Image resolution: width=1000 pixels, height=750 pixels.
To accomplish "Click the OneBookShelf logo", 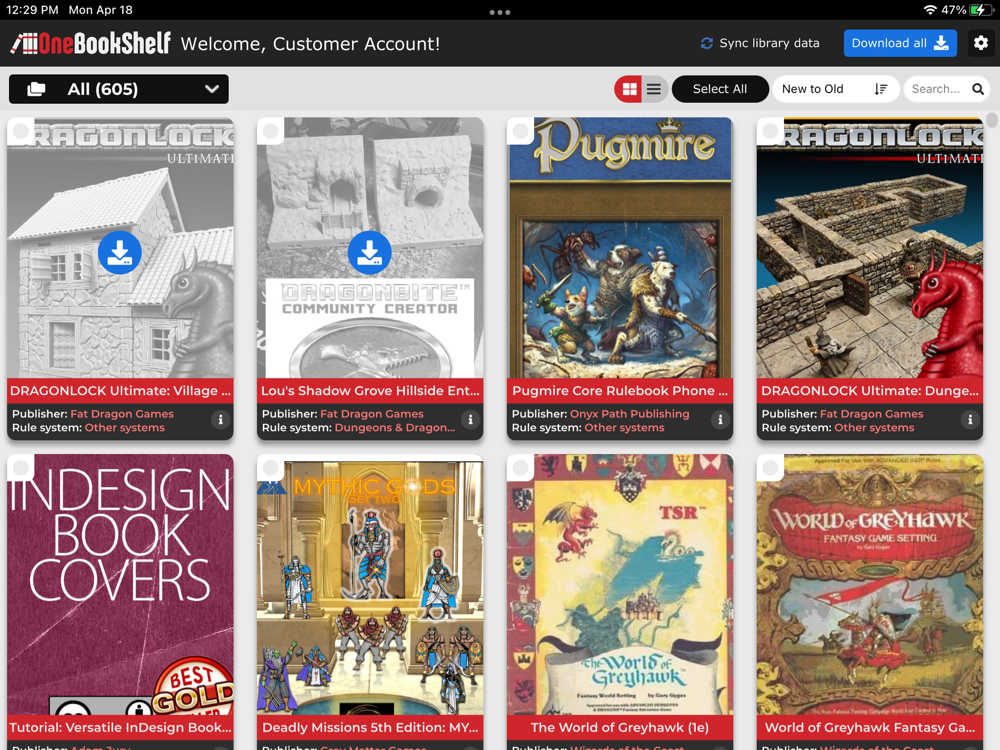I will pyautogui.click(x=91, y=43).
